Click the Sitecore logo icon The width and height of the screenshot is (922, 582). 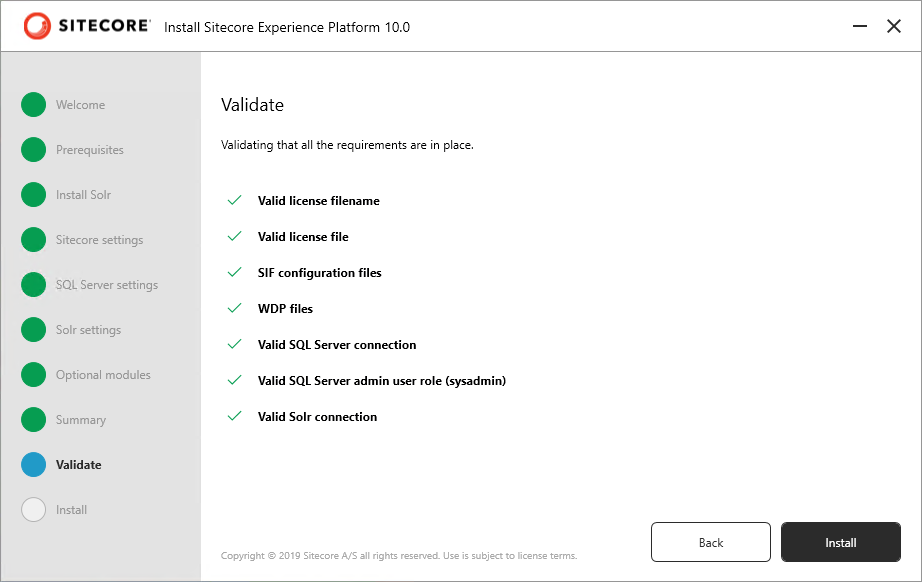[x=37, y=26]
